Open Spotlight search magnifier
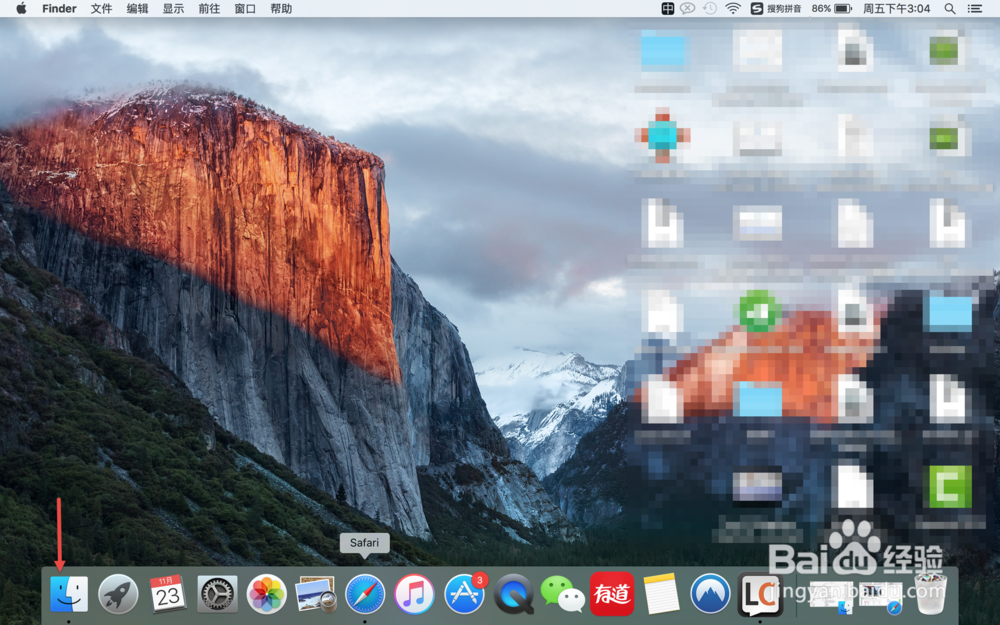The width and height of the screenshot is (1000, 625). tap(950, 8)
